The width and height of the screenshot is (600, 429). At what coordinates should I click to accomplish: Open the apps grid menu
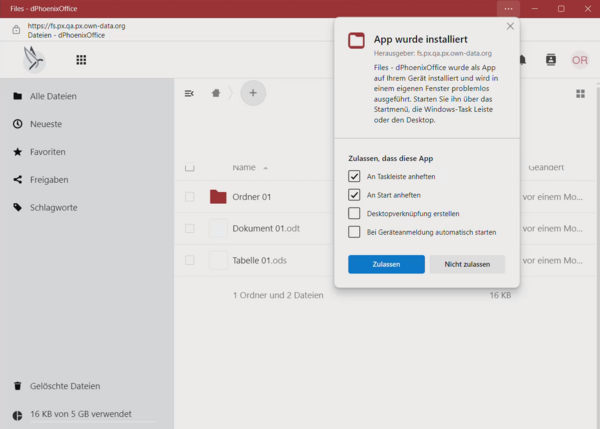tap(81, 60)
